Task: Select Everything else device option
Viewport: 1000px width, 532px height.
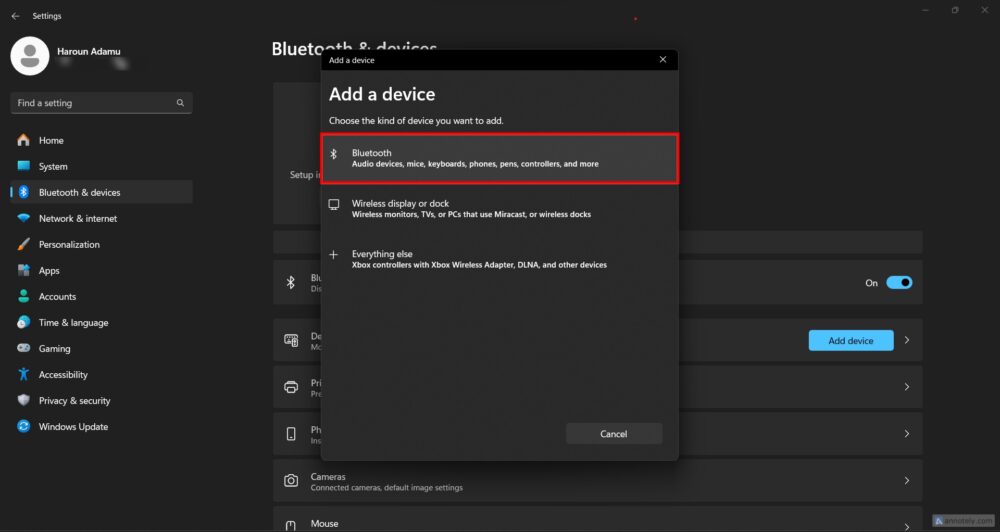Action: click(x=499, y=259)
